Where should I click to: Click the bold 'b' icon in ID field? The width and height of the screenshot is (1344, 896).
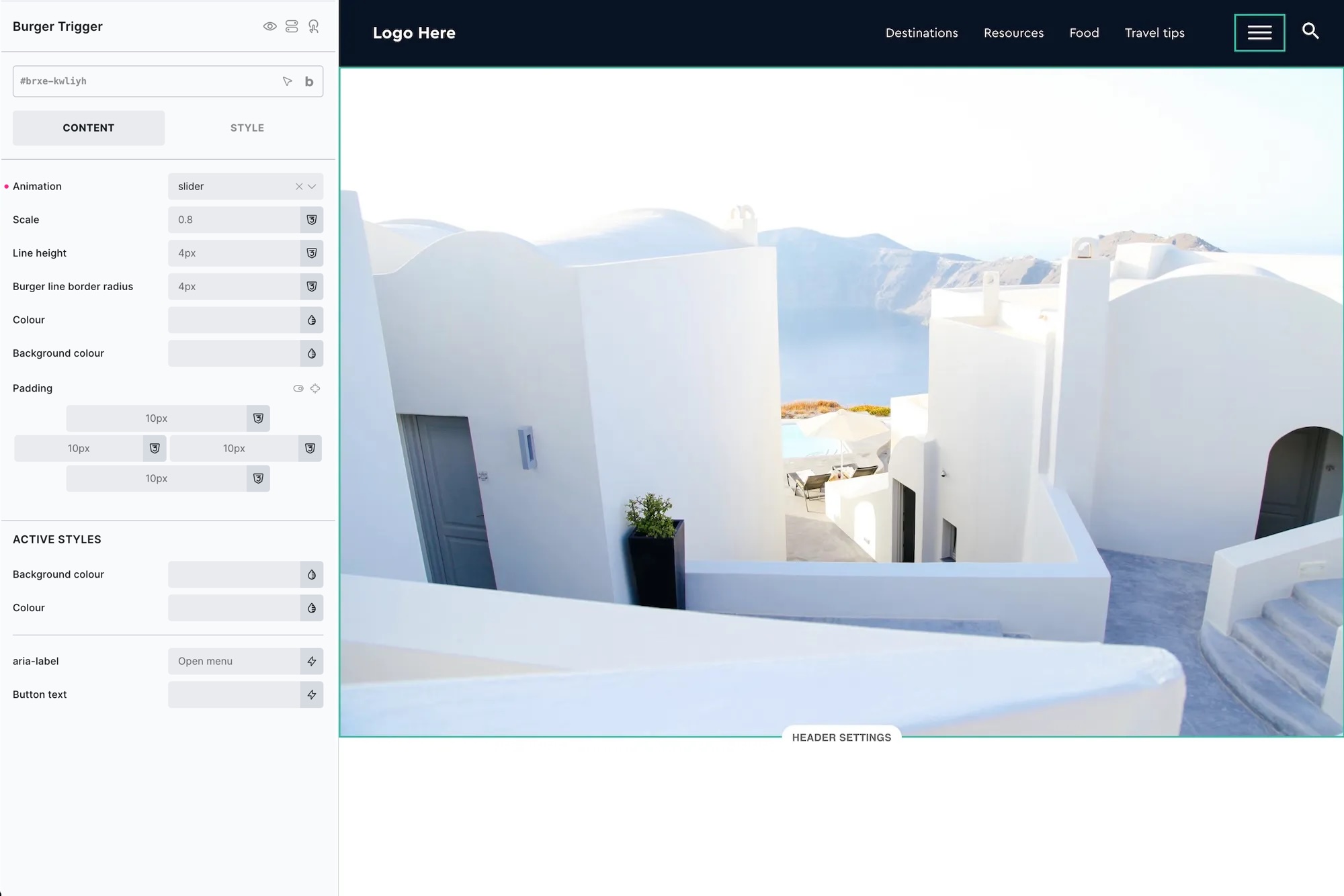[309, 81]
